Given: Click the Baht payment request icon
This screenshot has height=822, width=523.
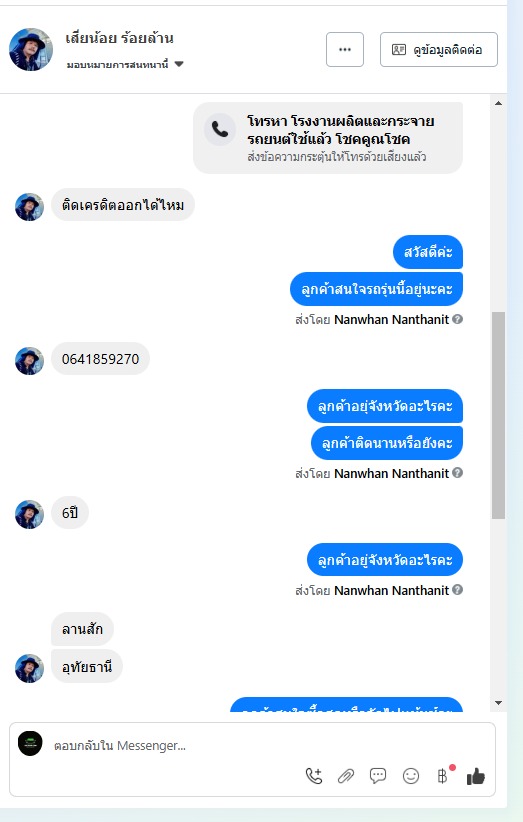Looking at the screenshot, I should [443, 776].
